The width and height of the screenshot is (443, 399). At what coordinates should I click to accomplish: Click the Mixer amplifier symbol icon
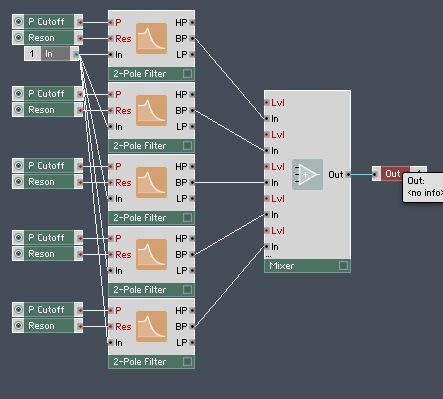307,174
